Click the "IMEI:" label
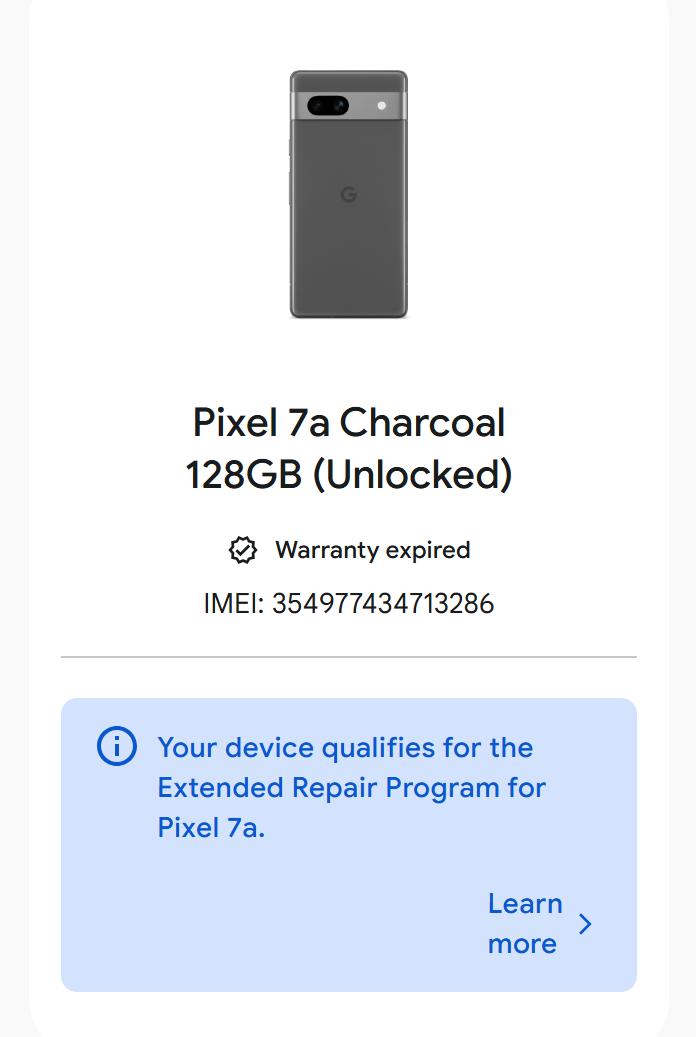 [233, 604]
